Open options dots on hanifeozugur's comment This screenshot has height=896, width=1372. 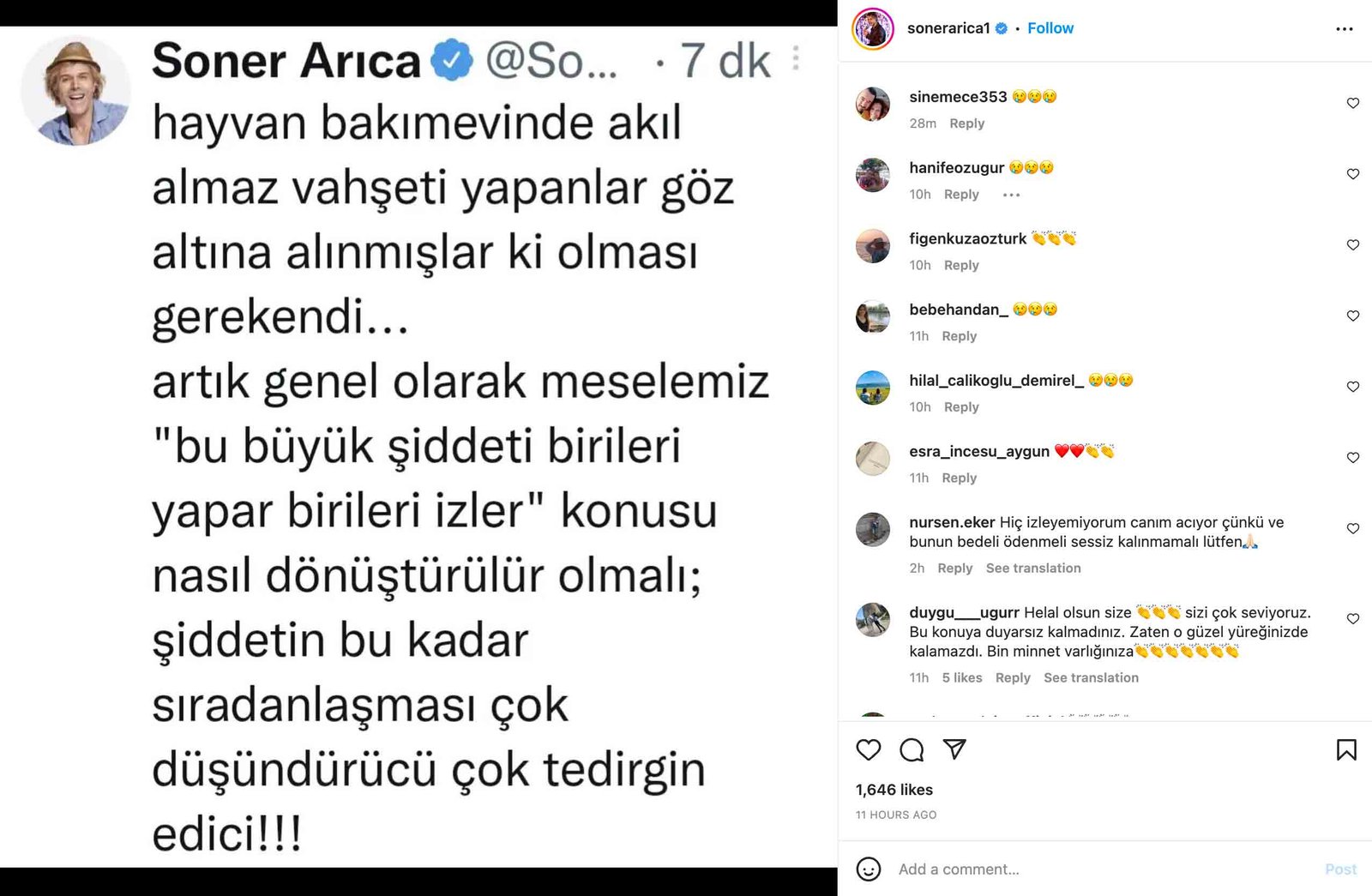[1012, 195]
